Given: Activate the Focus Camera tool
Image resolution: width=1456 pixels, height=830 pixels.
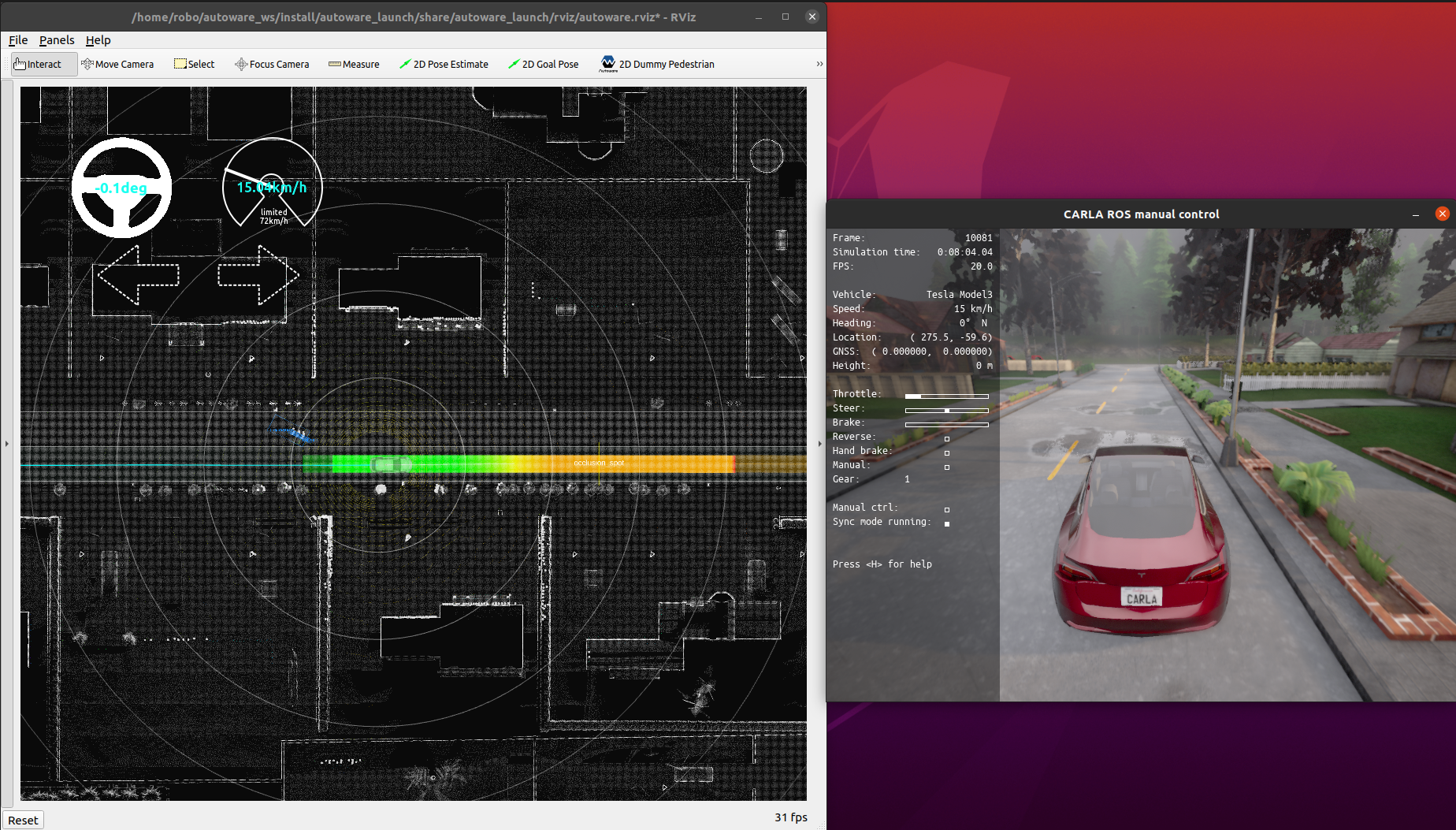Looking at the screenshot, I should pyautogui.click(x=272, y=65).
